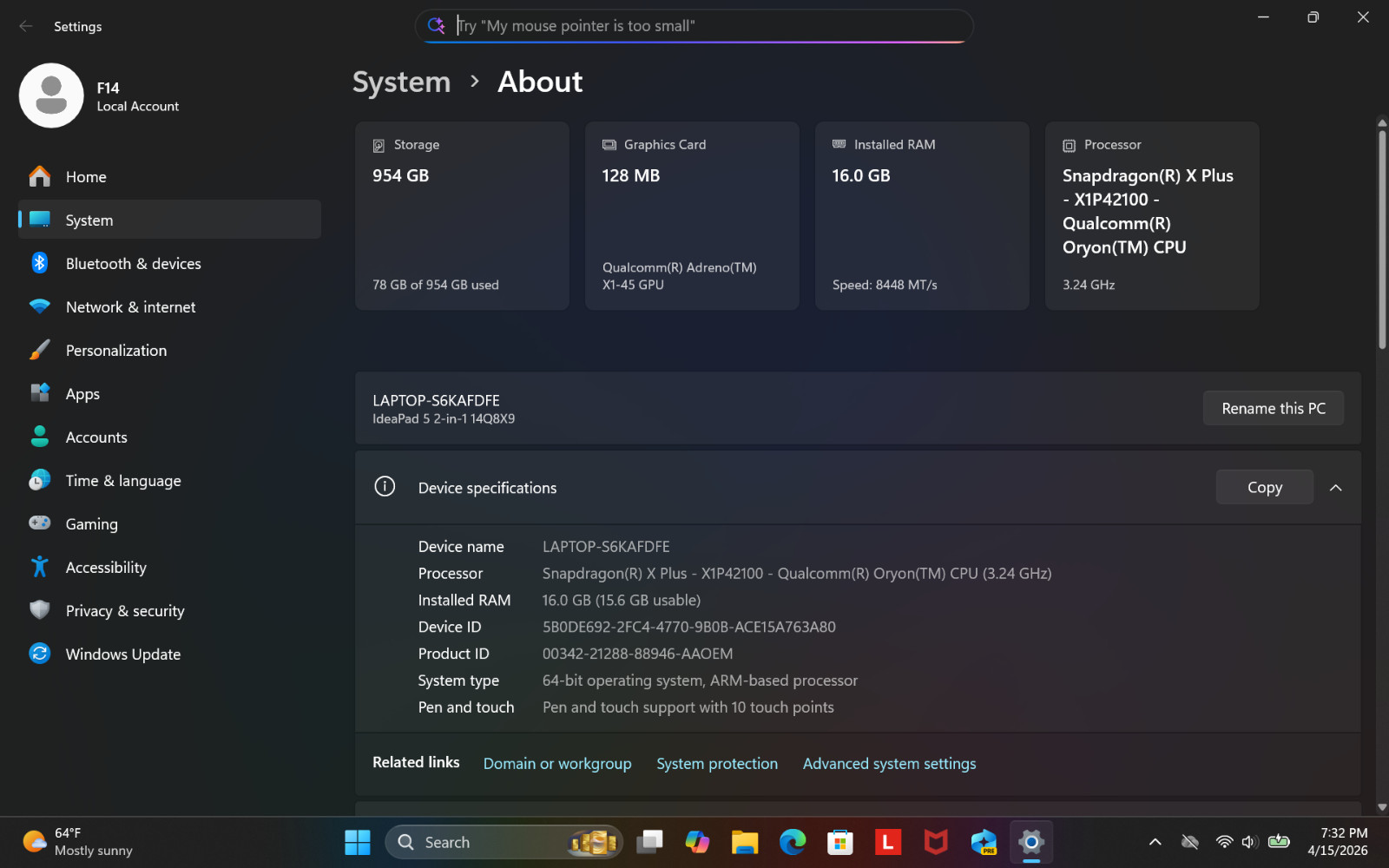This screenshot has width=1389, height=868.
Task: Open the Installed RAM 16.0 GB card
Action: [x=922, y=215]
